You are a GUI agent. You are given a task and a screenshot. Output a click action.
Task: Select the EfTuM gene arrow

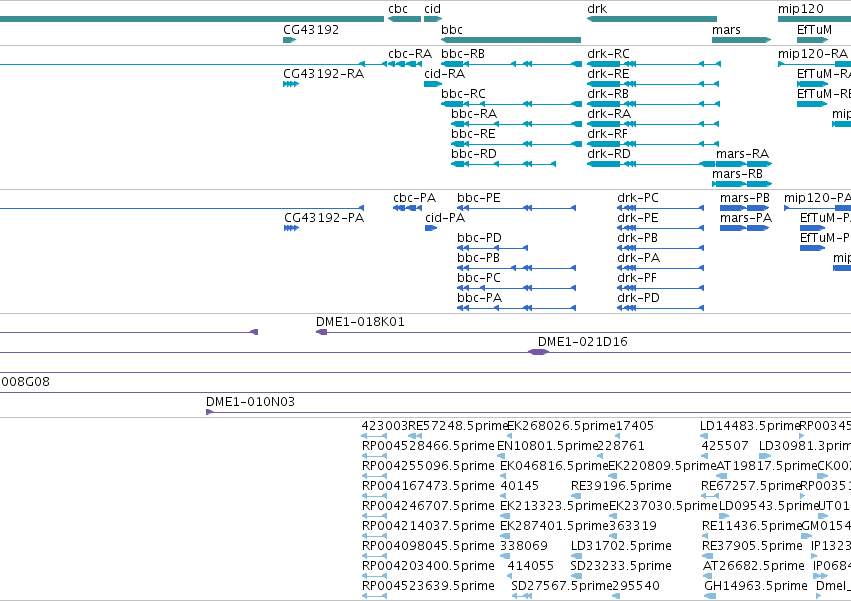812,40
